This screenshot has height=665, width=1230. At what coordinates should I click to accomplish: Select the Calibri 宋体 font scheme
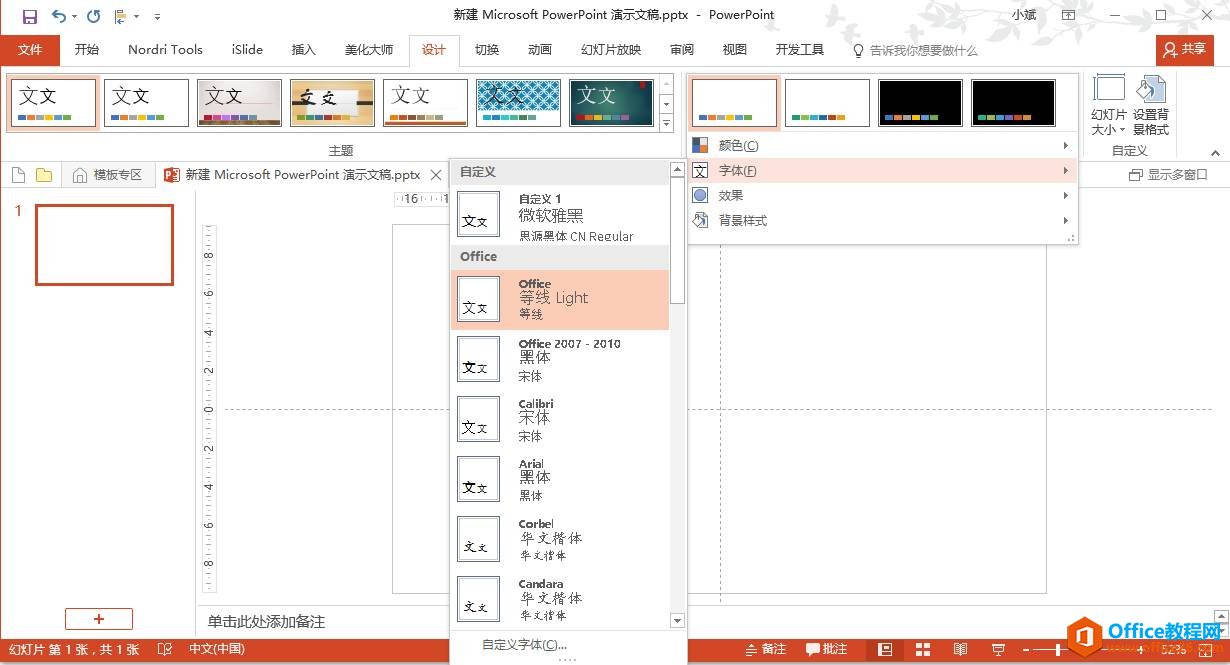(560, 418)
